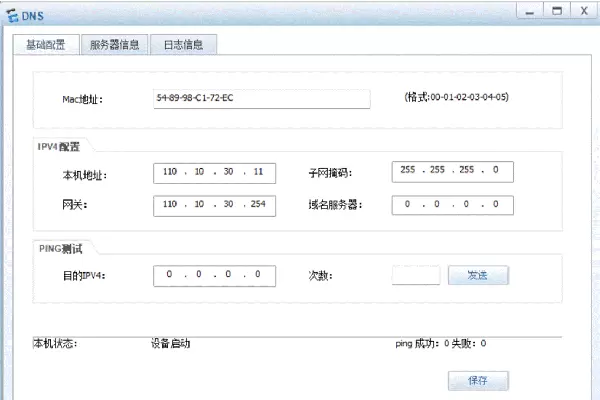The image size is (600, 400).
Task: Click first octet of 域名服务器 field
Action: pos(407,205)
